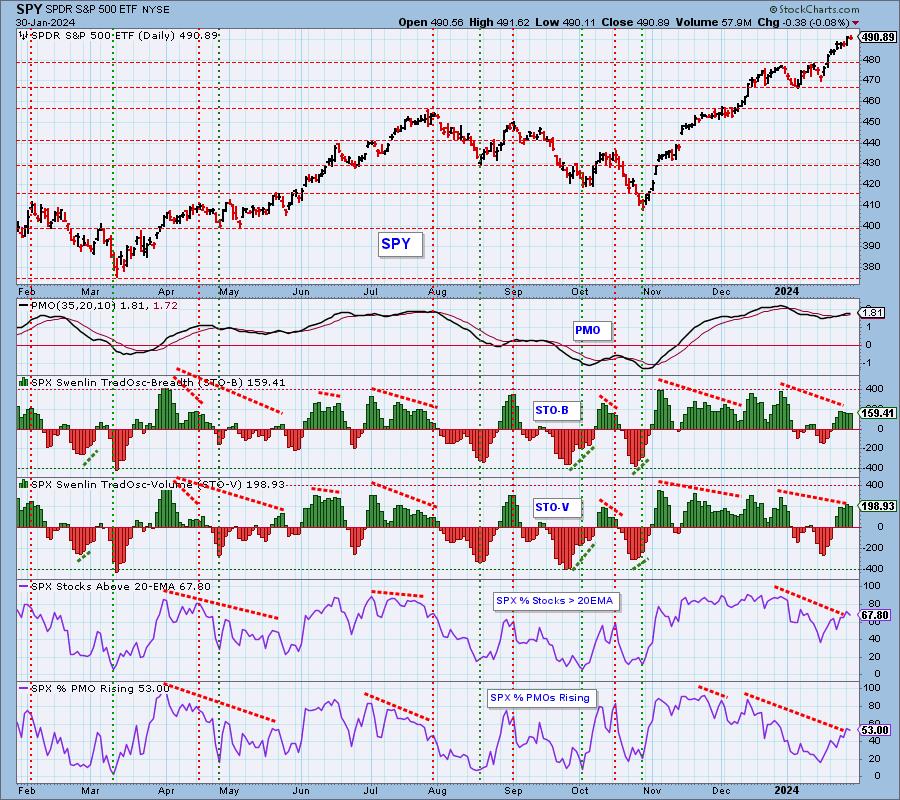Click the 67.80 value tag on right axis
This screenshot has width=900, height=800.
875,615
